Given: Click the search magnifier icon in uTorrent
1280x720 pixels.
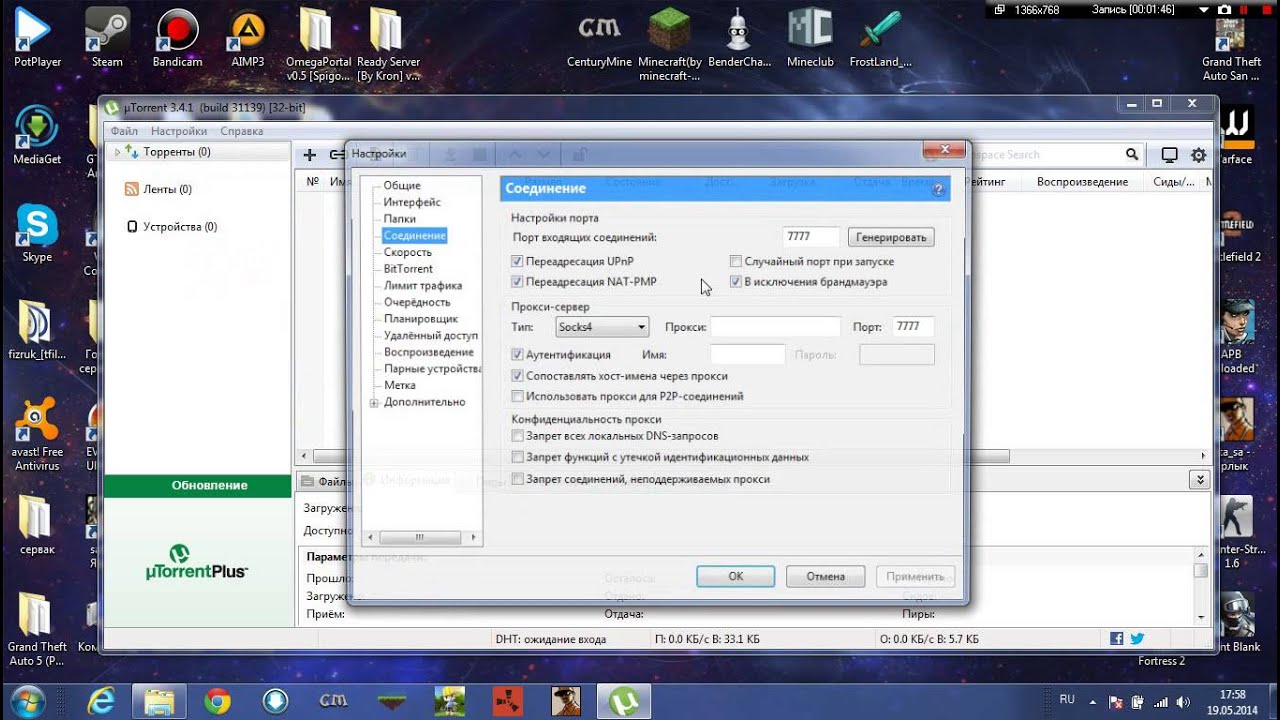Looking at the screenshot, I should pyautogui.click(x=1132, y=155).
